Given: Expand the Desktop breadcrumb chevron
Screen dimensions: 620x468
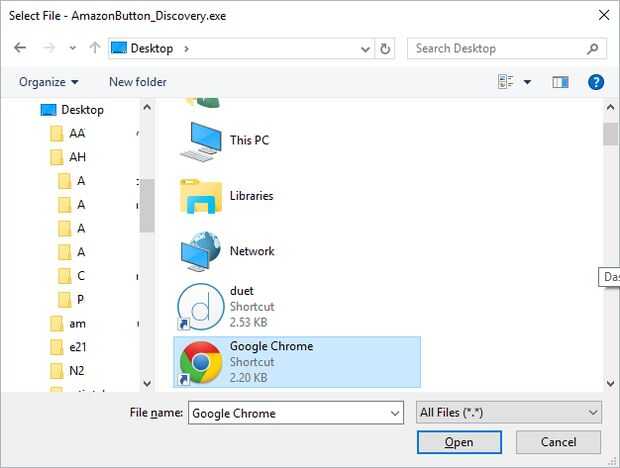Looking at the screenshot, I should click(x=186, y=49).
